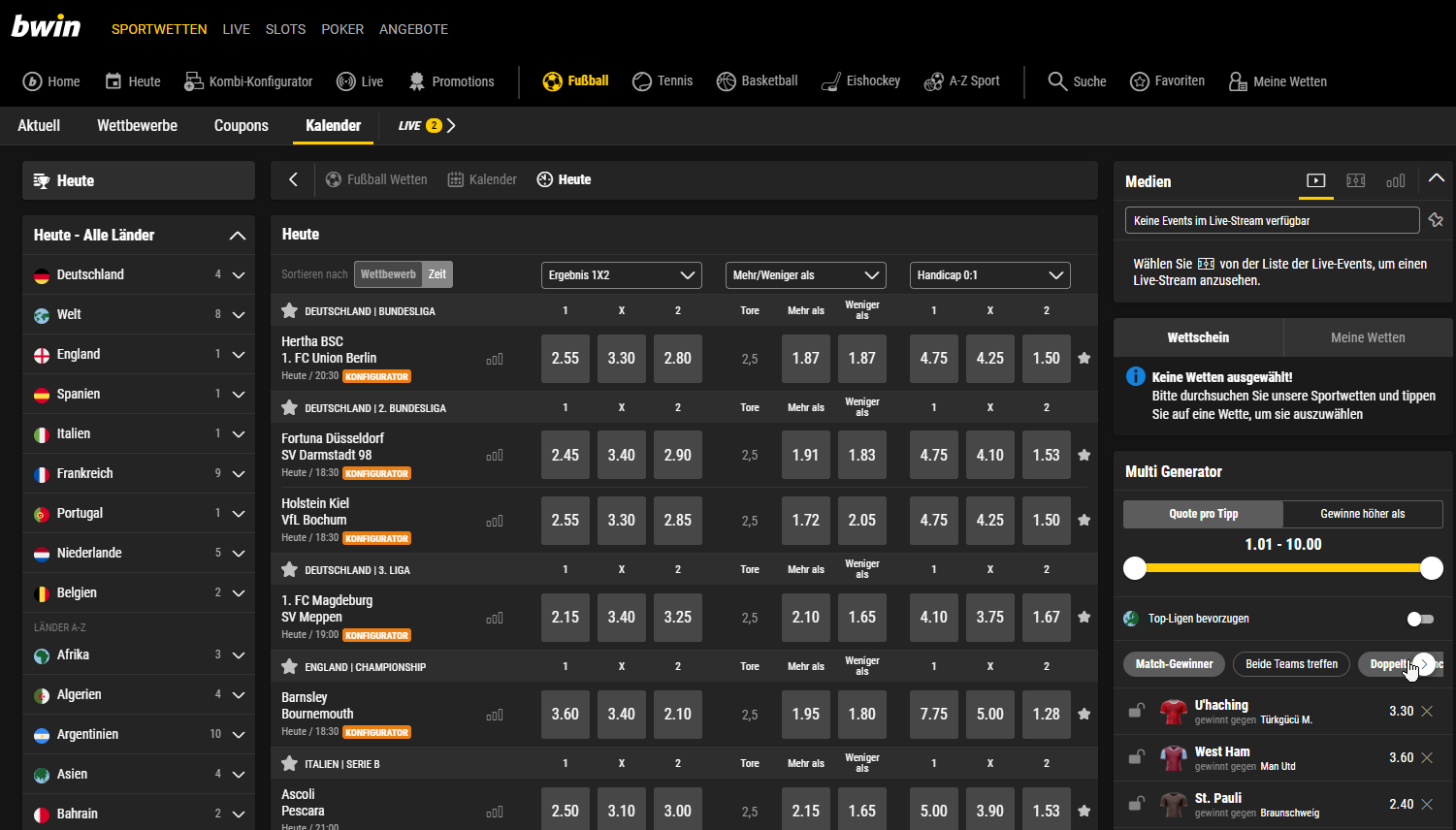Open Konfigurator for Magdeburg match
Image resolution: width=1456 pixels, height=830 pixels.
point(376,635)
